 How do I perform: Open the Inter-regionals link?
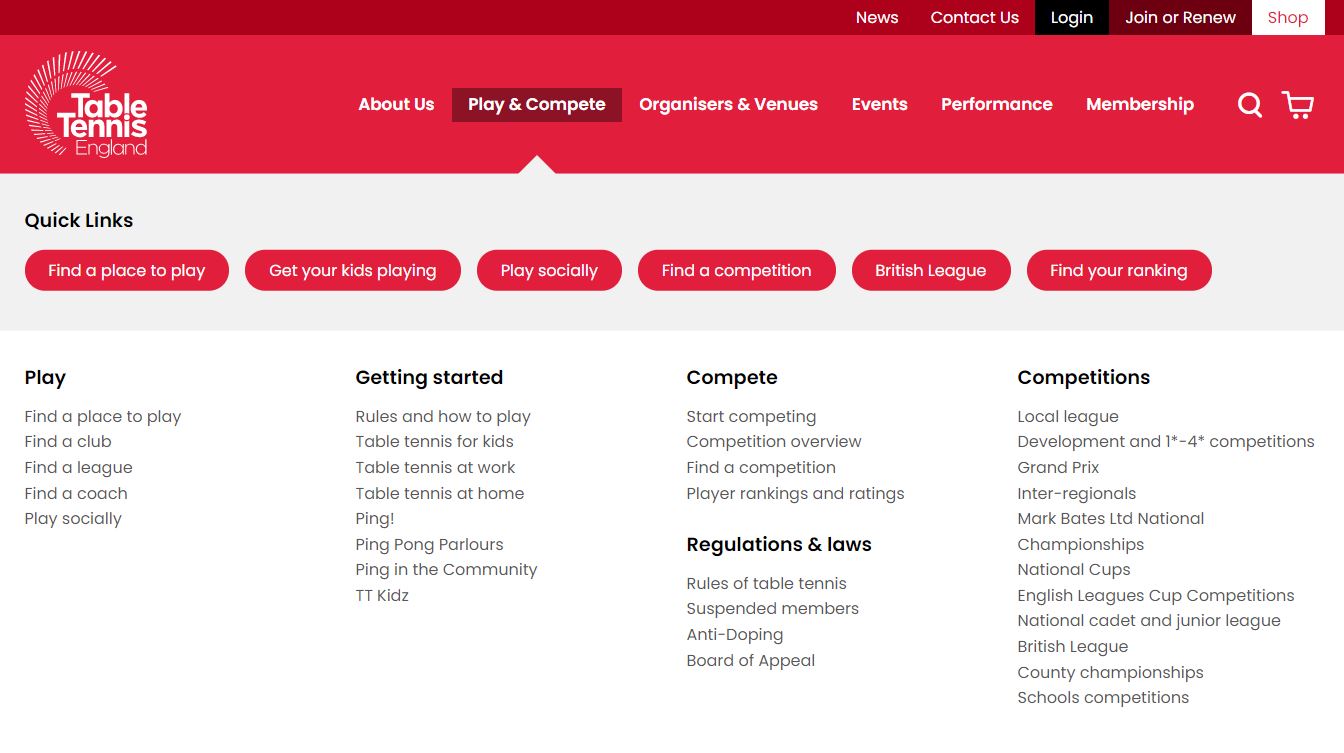(1077, 493)
